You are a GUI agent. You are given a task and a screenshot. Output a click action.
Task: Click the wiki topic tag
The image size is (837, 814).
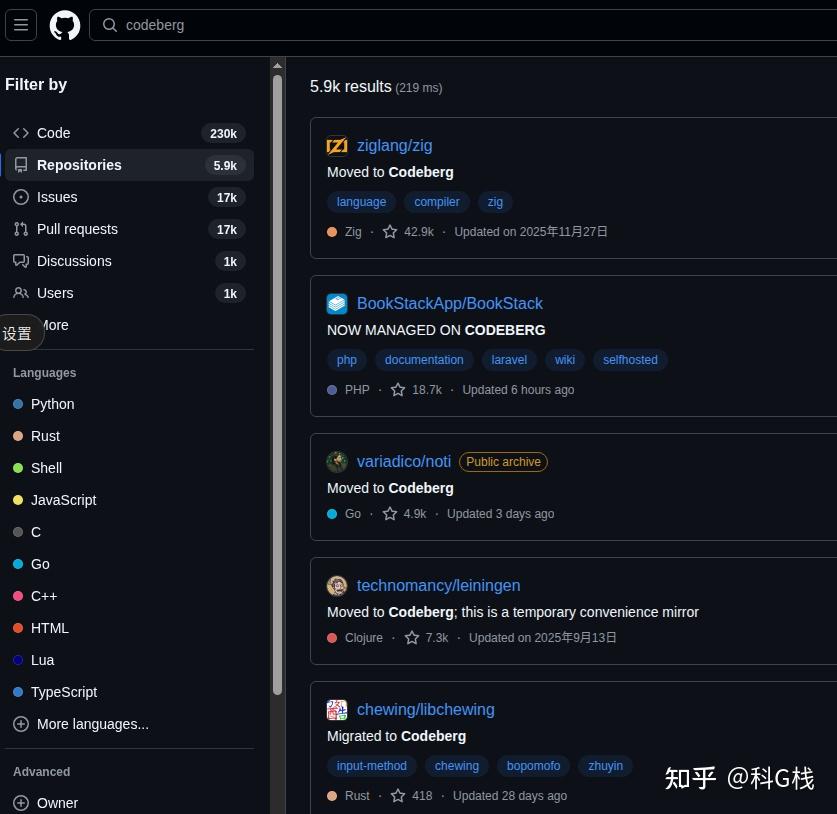click(x=565, y=360)
